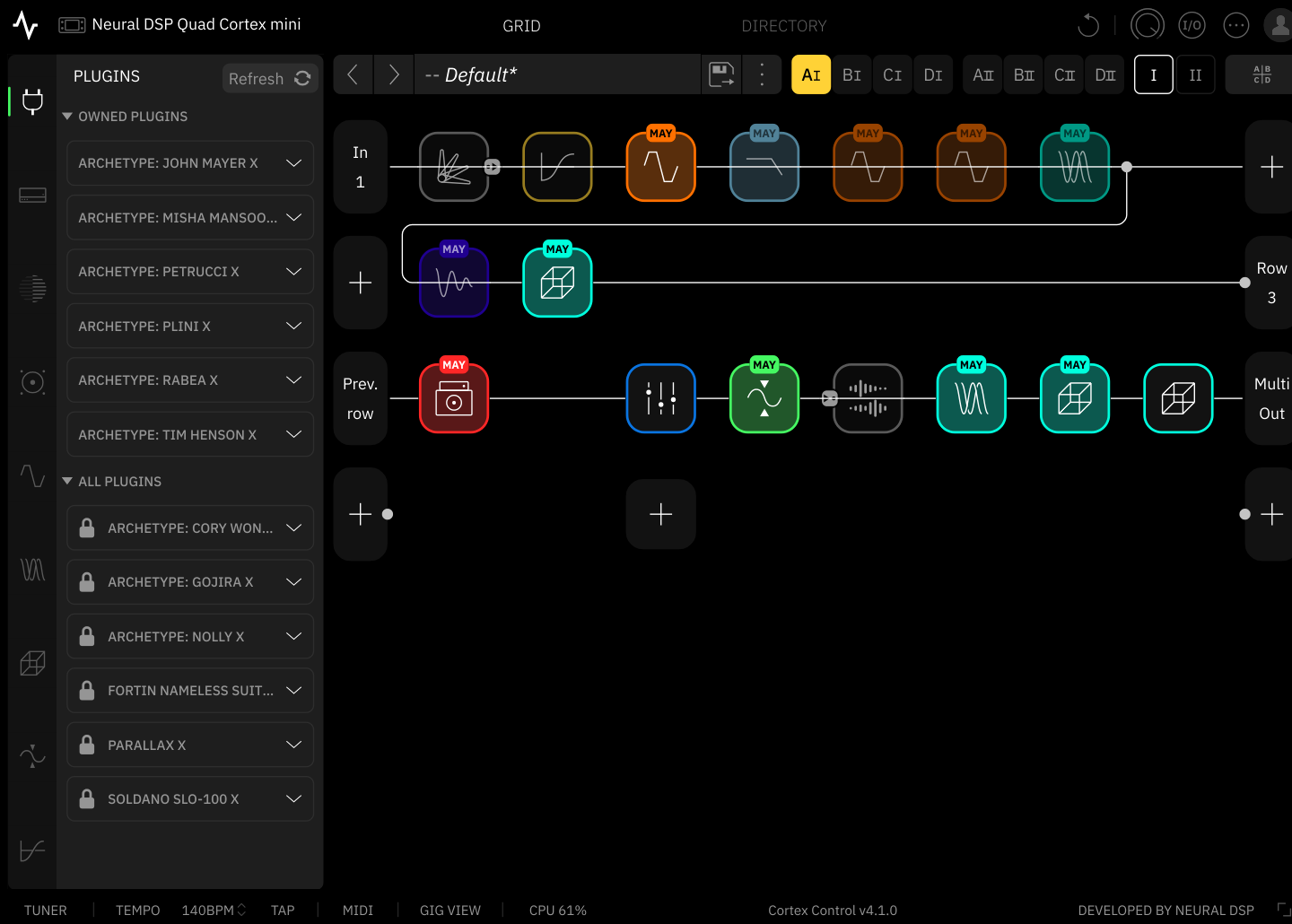Viewport: 1292px width, 924px height.
Task: Open the circled ellipsis more menu
Action: 1236,25
